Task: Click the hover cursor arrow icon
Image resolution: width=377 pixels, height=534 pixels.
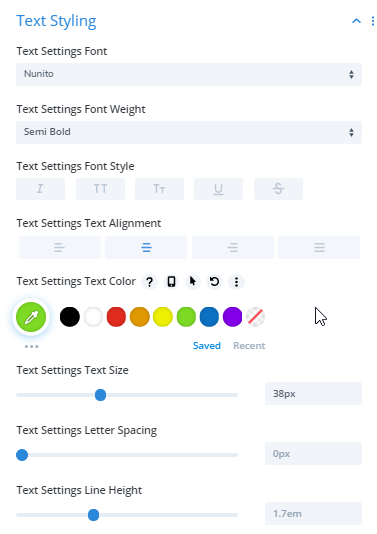Action: point(193,282)
